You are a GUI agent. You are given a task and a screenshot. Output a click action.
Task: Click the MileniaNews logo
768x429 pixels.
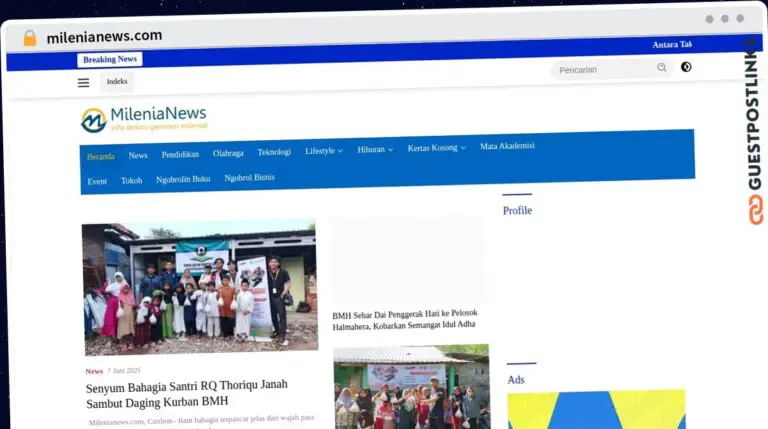tap(144, 121)
